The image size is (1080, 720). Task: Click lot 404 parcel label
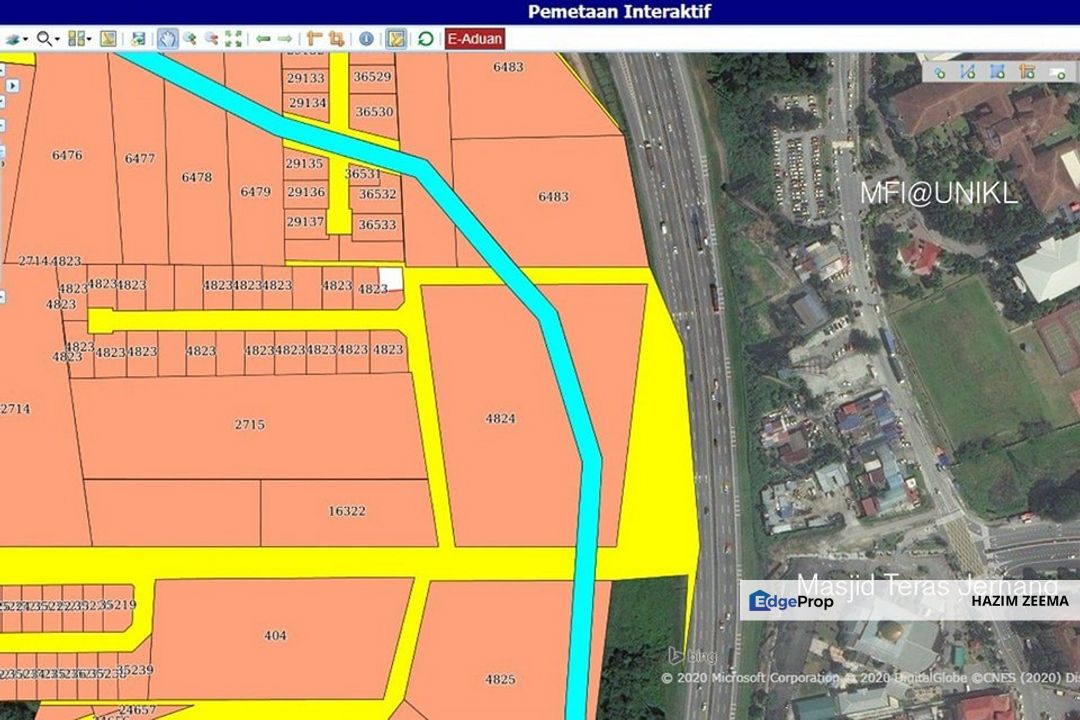point(276,635)
